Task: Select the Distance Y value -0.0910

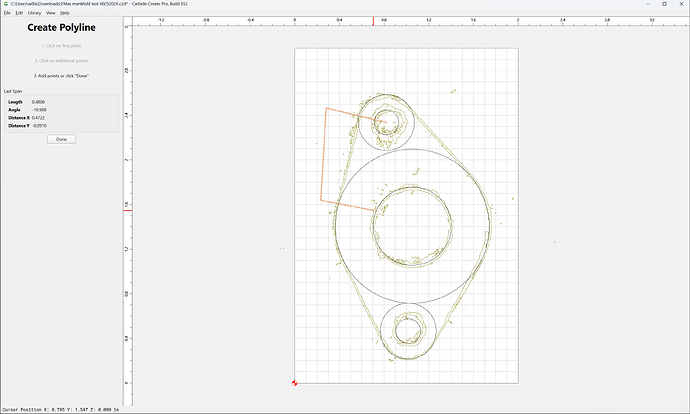Action: [x=39, y=126]
